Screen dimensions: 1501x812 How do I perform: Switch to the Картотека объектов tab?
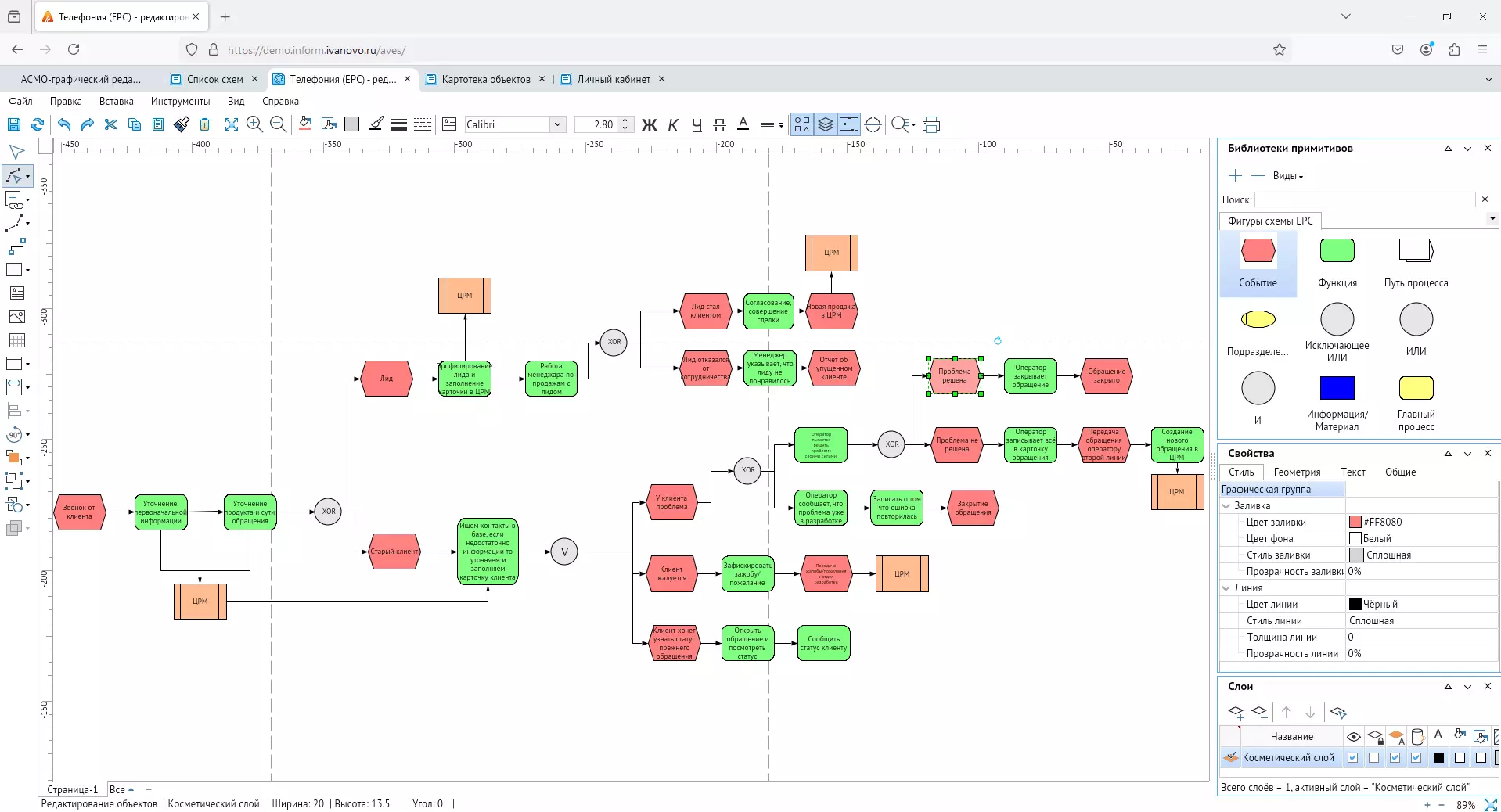click(x=485, y=79)
